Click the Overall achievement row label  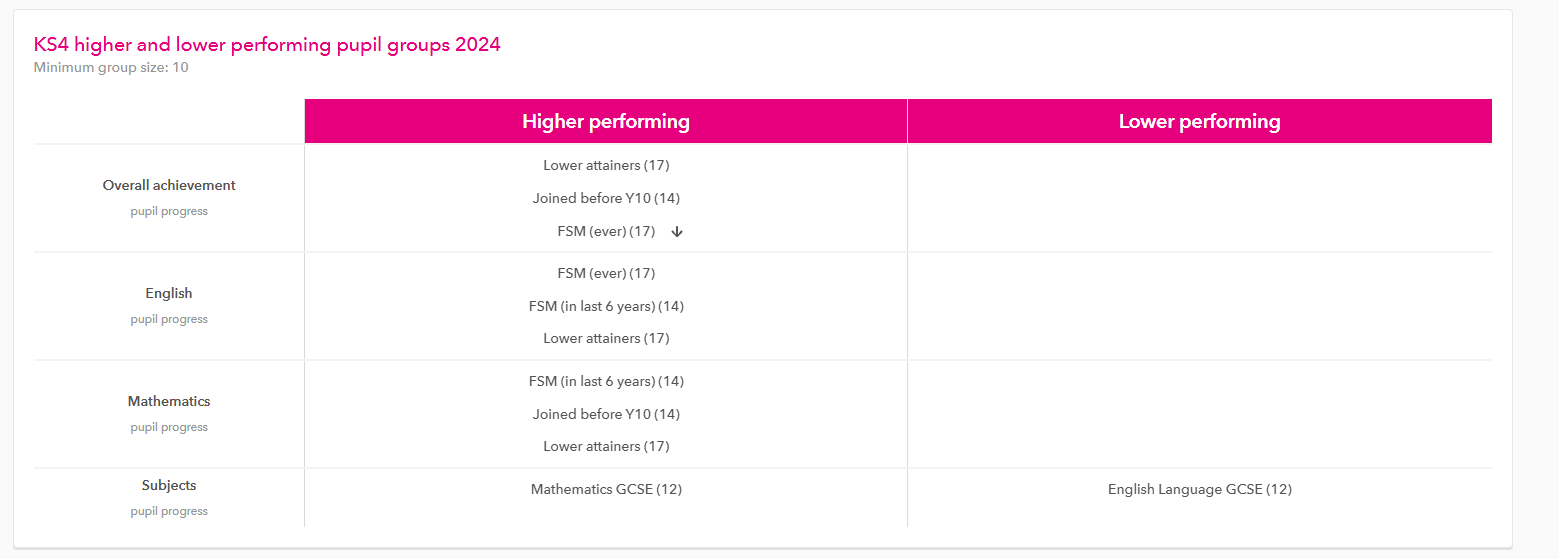(169, 185)
